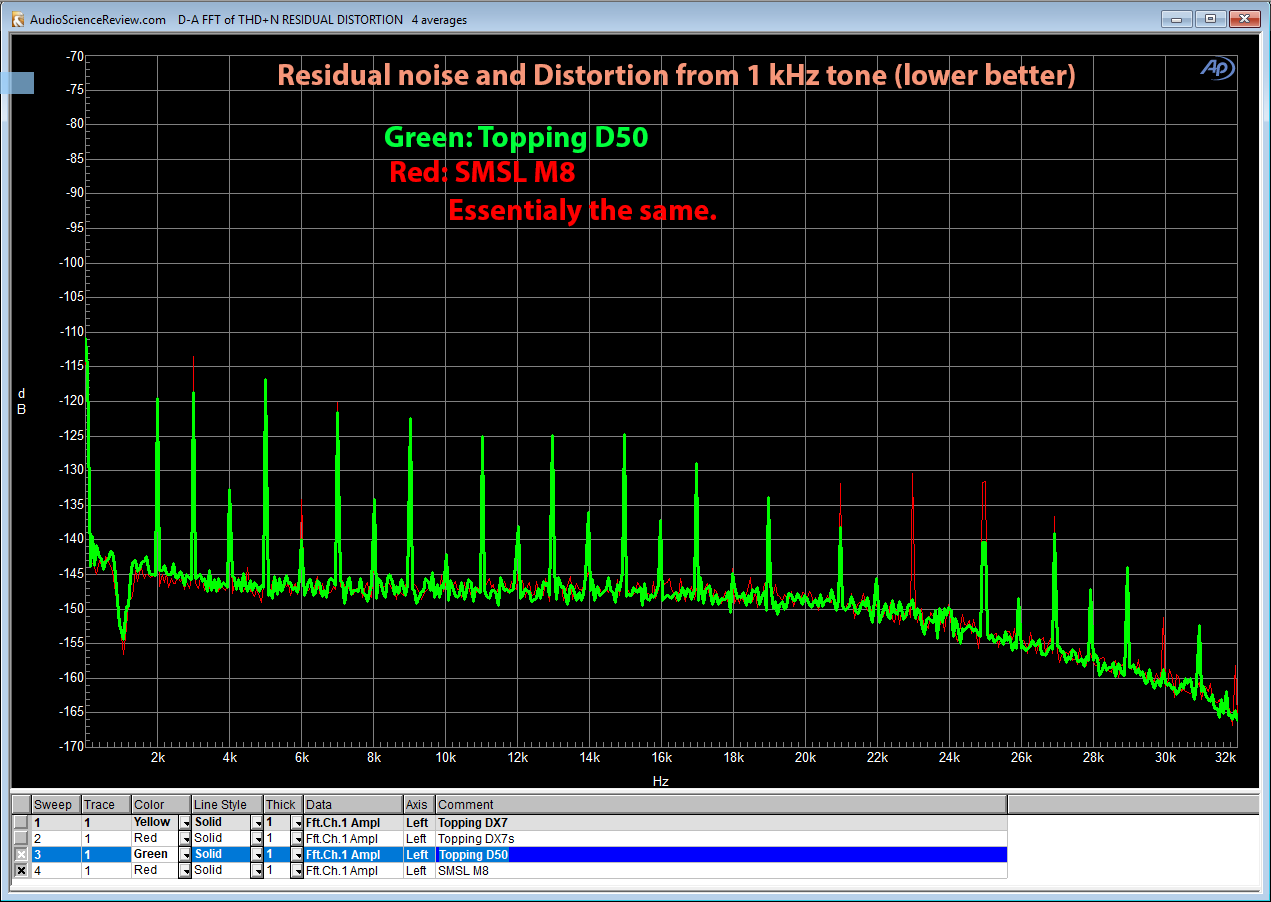Click the Green color cell for sweep 3

click(154, 854)
